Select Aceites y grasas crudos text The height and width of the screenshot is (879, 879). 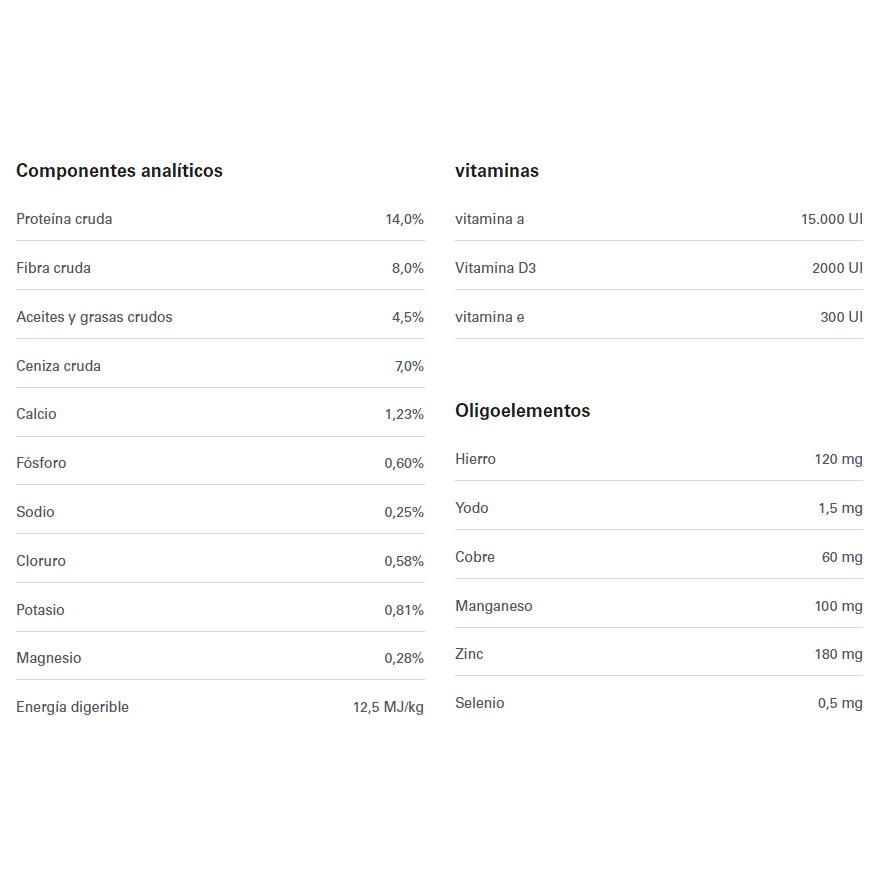coord(94,317)
